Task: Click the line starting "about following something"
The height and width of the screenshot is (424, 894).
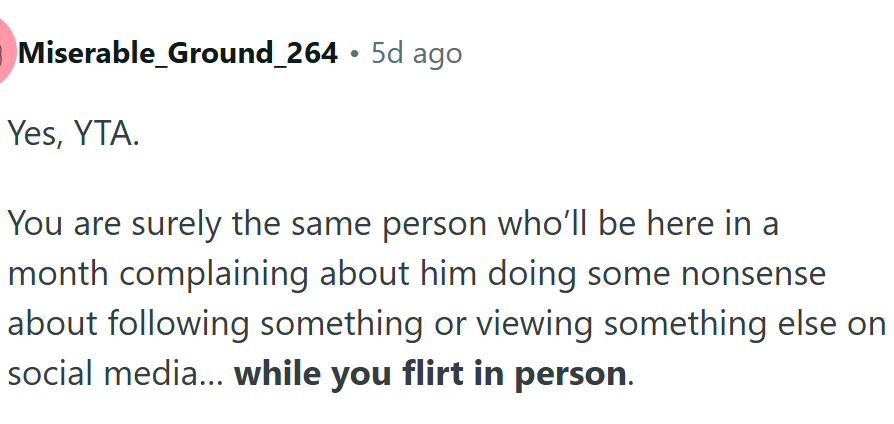Action: (446, 324)
